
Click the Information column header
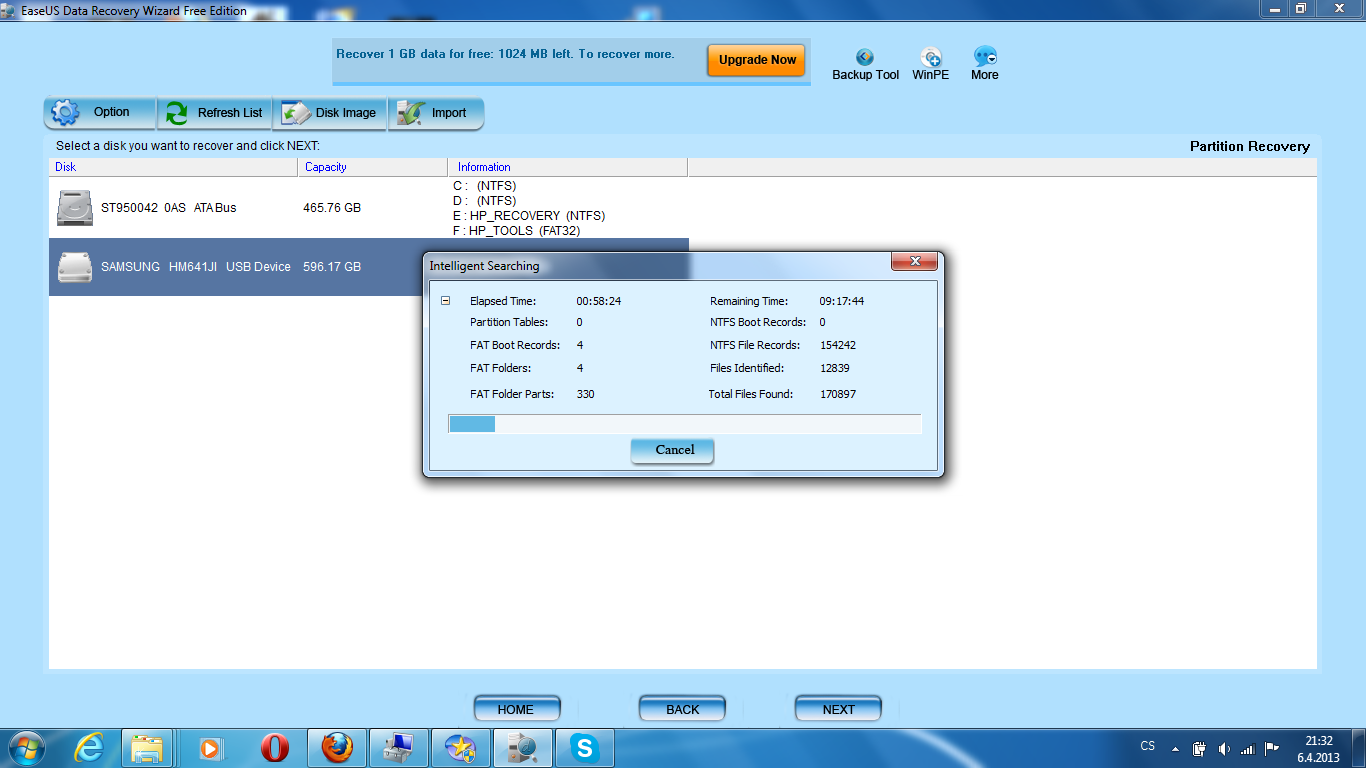click(x=568, y=167)
